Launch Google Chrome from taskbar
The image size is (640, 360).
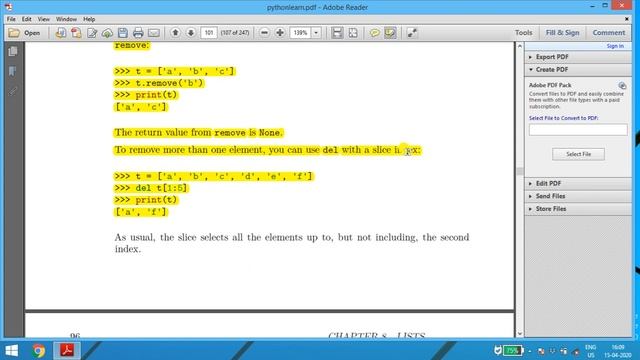click(x=39, y=351)
